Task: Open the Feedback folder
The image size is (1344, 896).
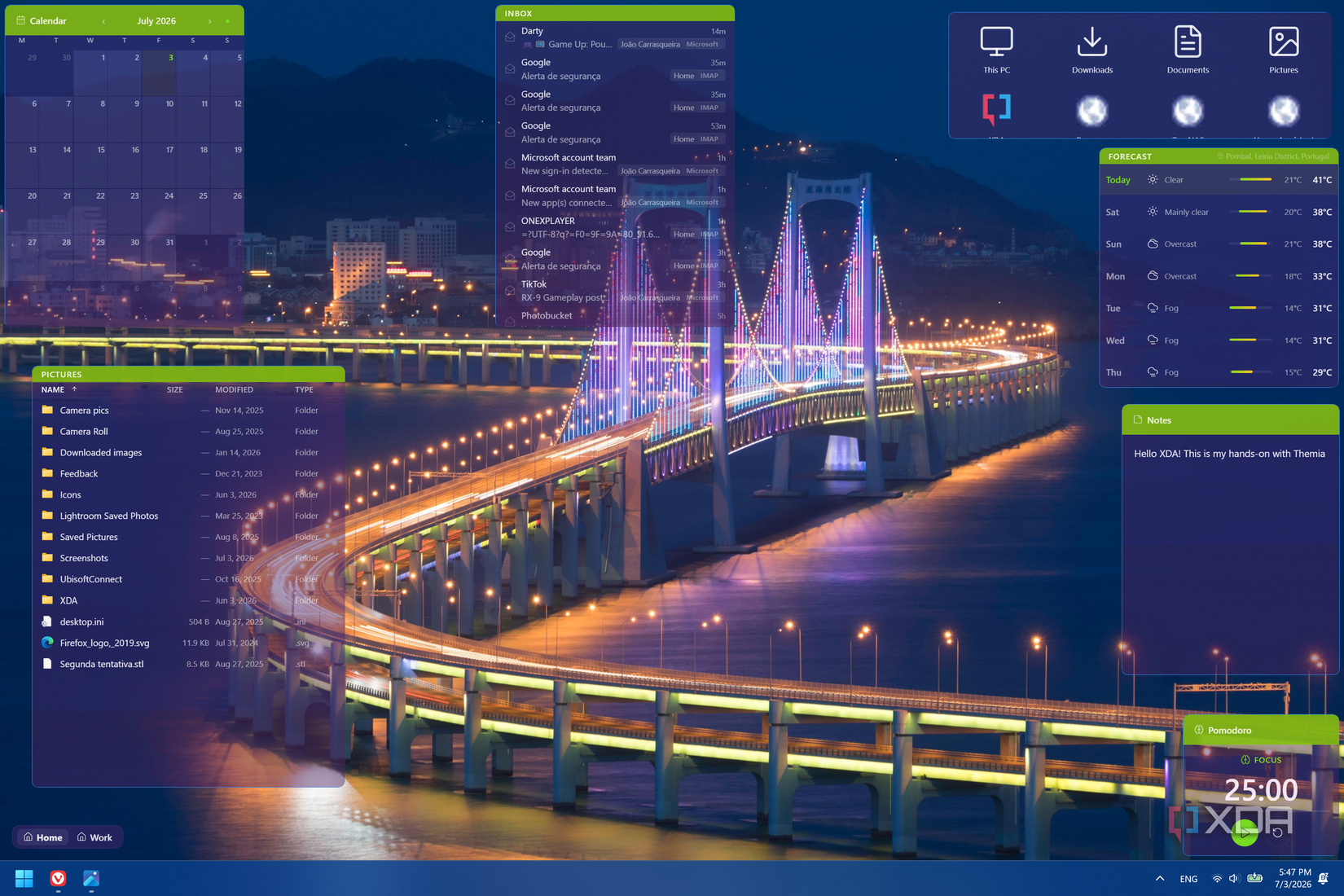Action: [x=188, y=473]
